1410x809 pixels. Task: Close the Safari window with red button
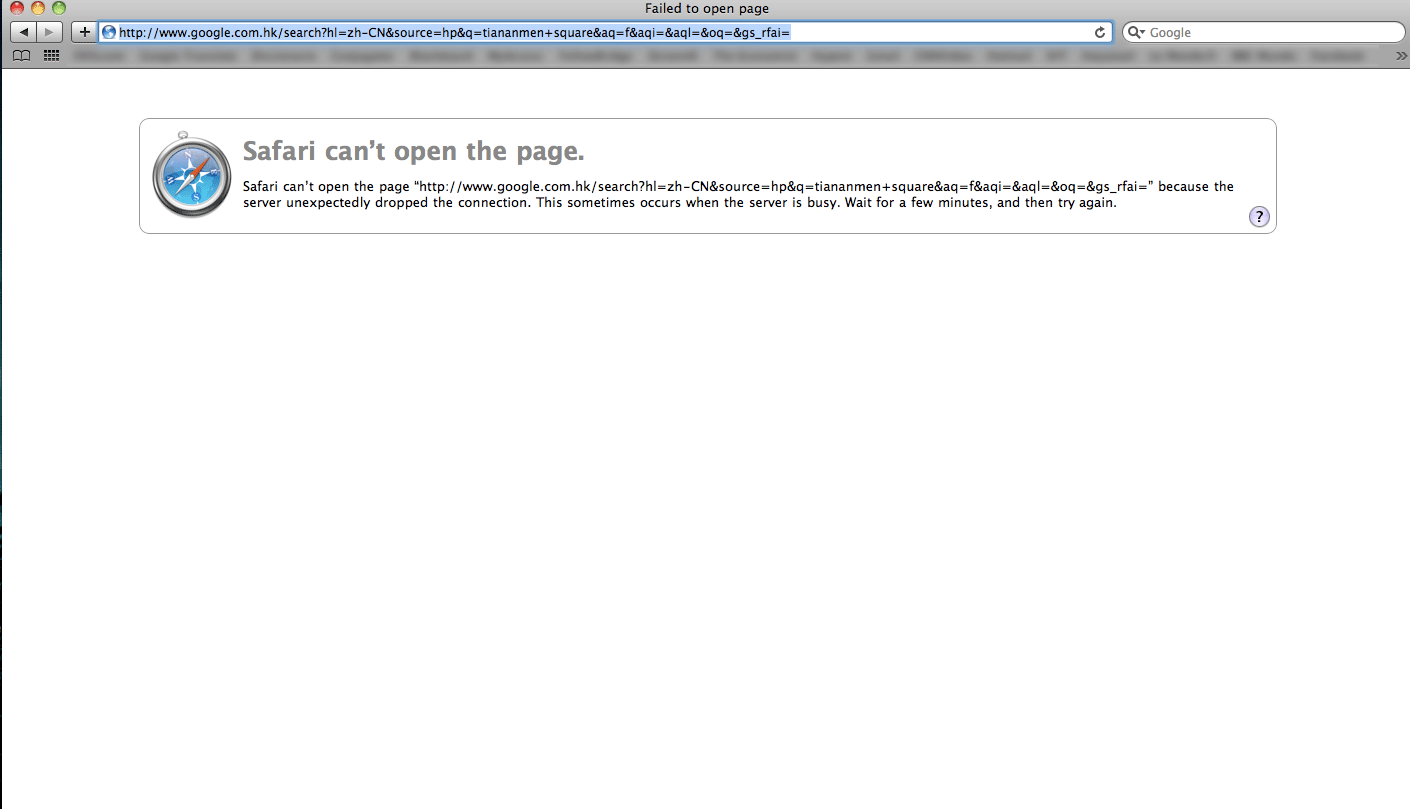[x=17, y=8]
